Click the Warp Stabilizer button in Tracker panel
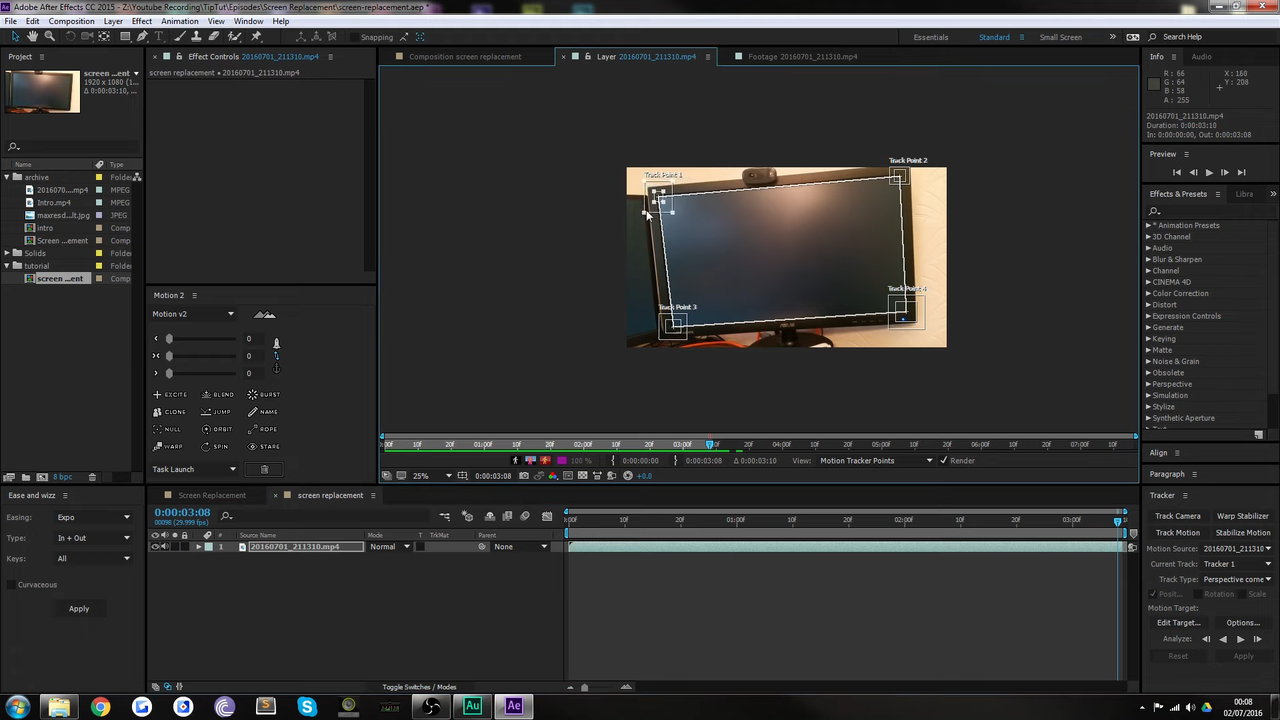The width and height of the screenshot is (1280, 720). coord(1242,516)
